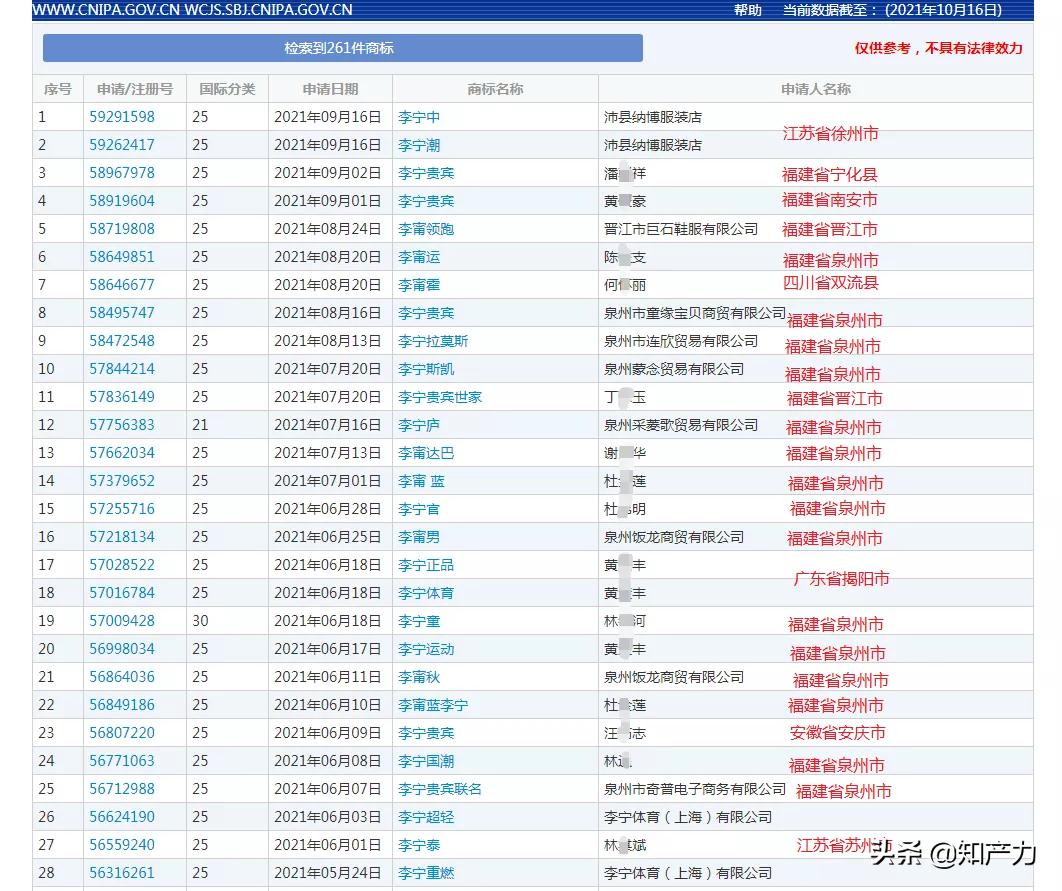Open trademark name 李宁体育 link
Viewport: 1062px width, 891px height.
[x=424, y=593]
